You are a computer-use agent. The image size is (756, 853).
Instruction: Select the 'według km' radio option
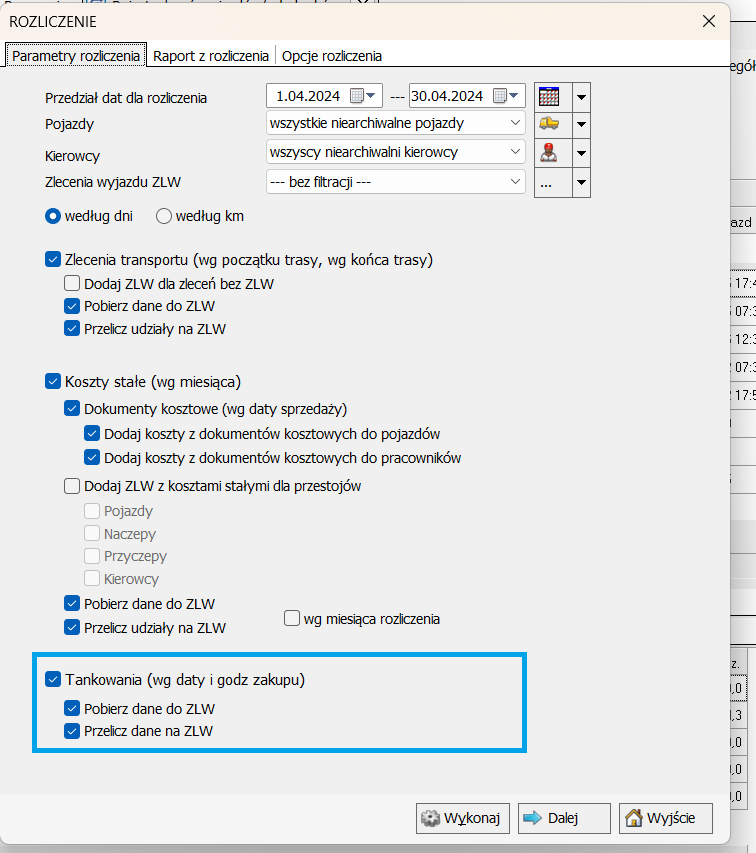point(164,216)
